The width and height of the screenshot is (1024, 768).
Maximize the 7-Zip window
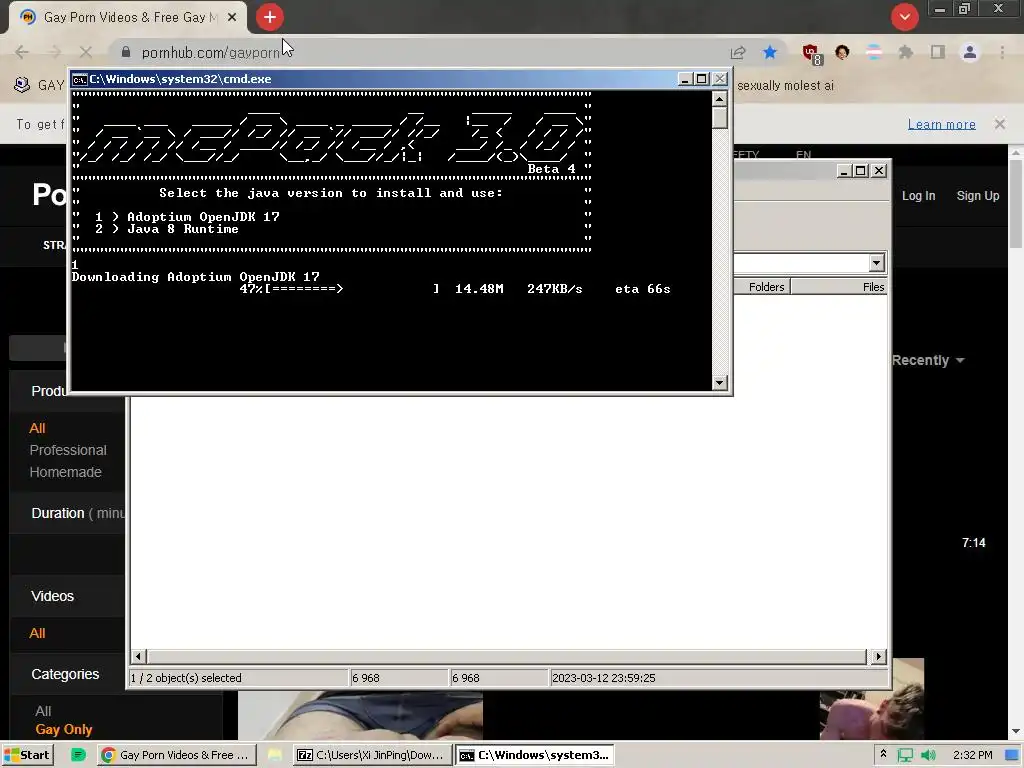point(861,171)
